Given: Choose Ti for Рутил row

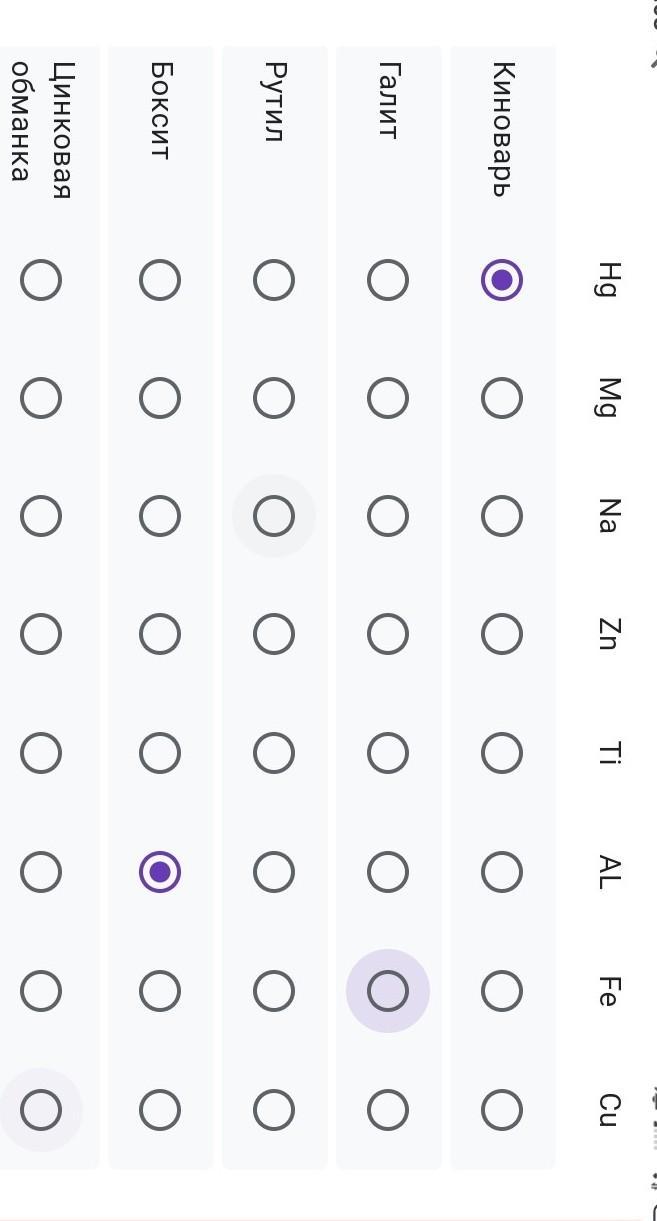Looking at the screenshot, I should tap(273, 753).
